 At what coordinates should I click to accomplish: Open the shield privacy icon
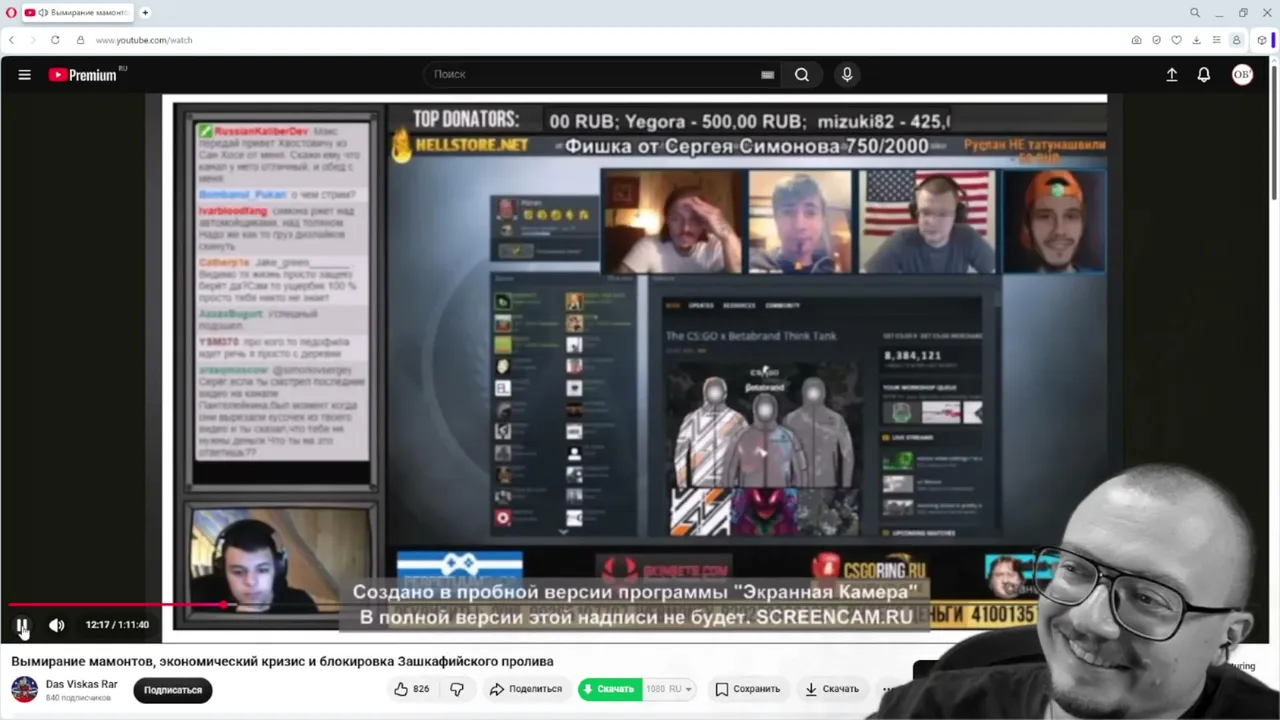(x=1156, y=40)
